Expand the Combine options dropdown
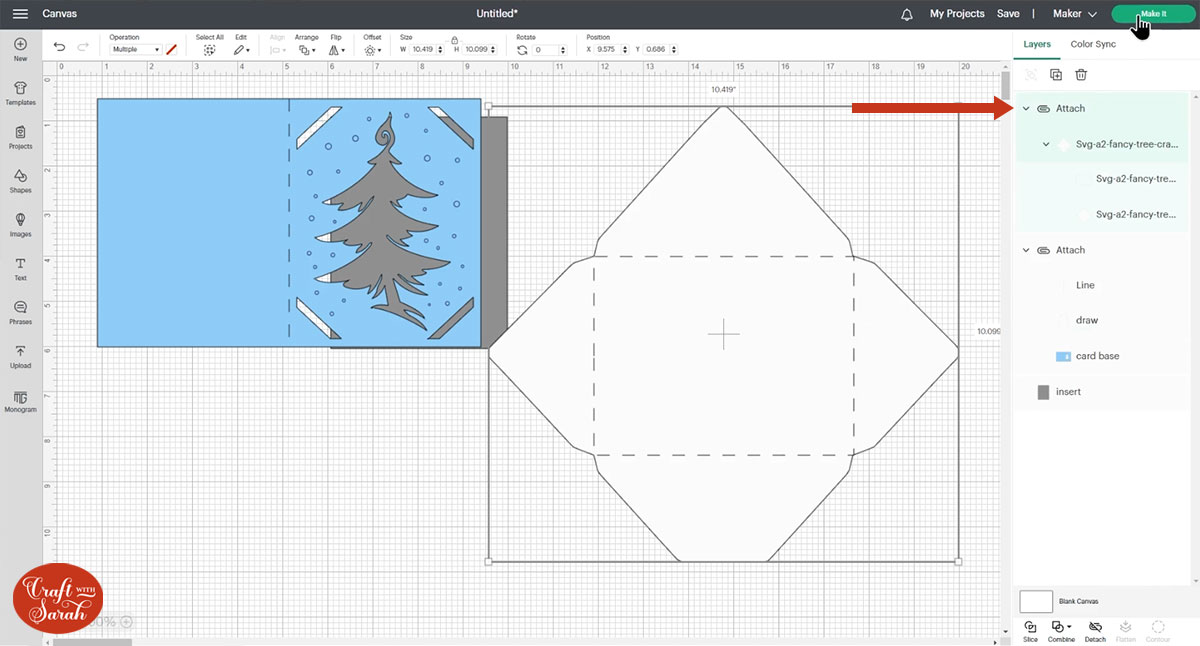The height and width of the screenshot is (646, 1200). [1069, 627]
